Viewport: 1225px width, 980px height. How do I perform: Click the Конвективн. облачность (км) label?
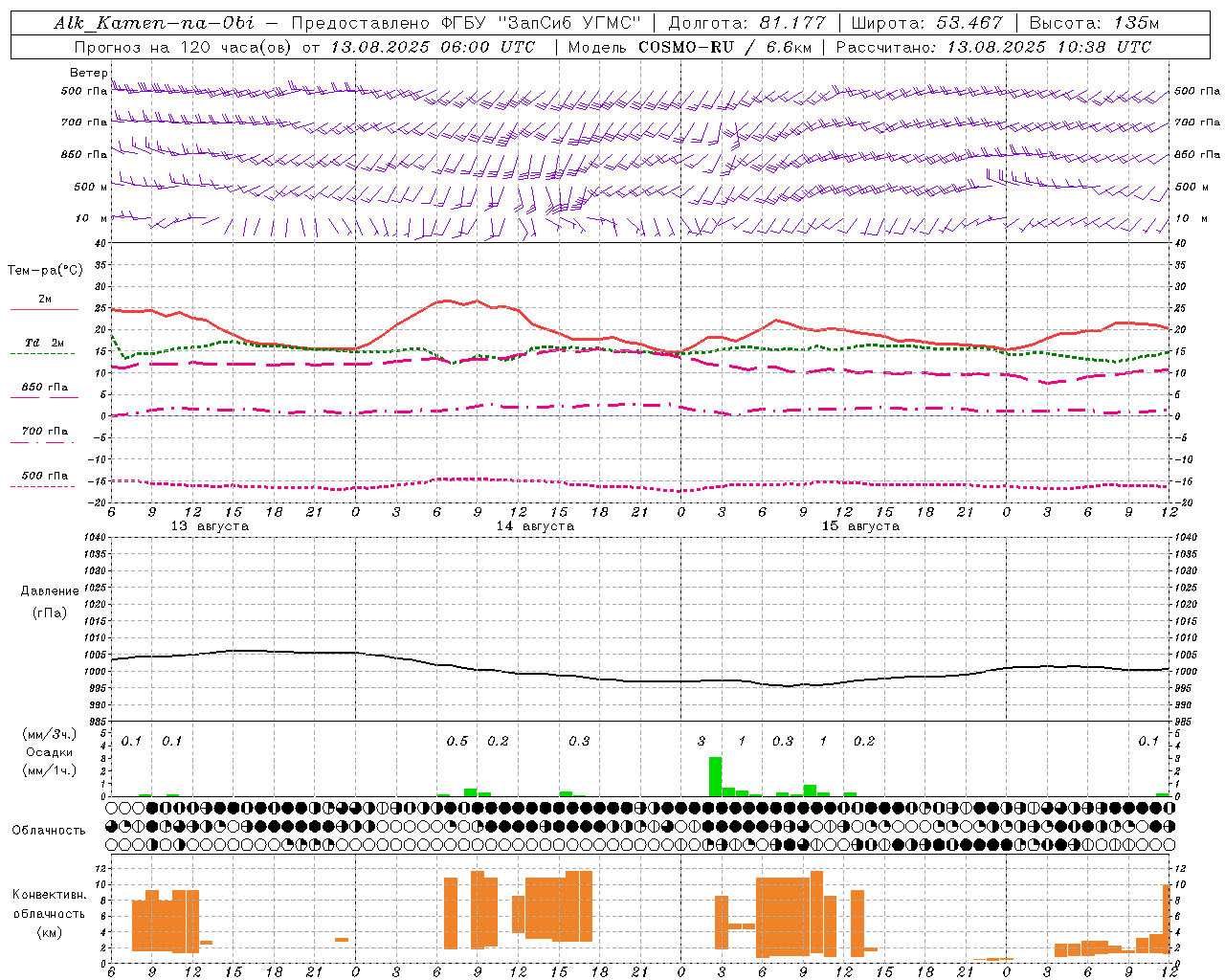[49, 913]
